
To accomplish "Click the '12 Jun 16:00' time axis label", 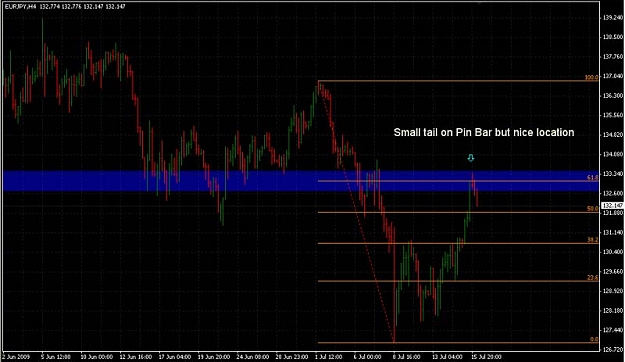I will pyautogui.click(x=136, y=357).
